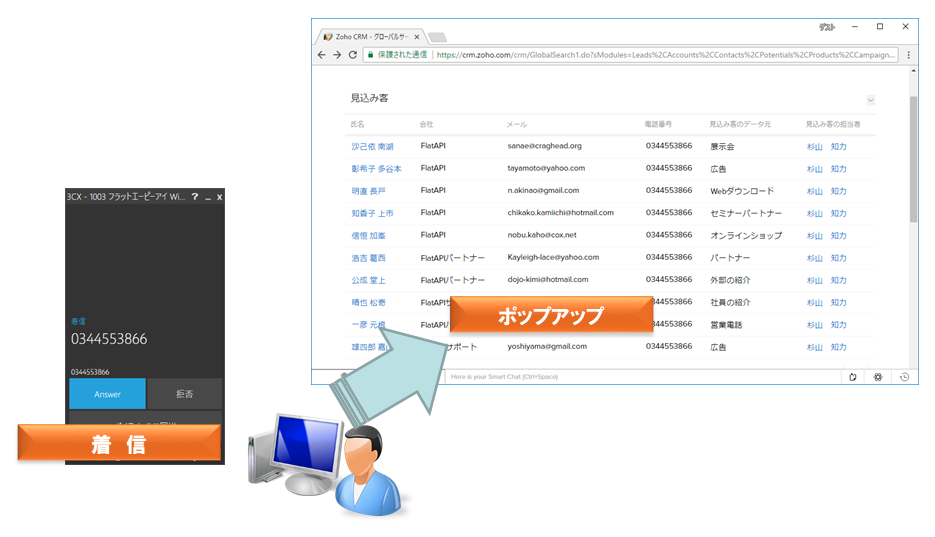Click the large caller number 0344553866 in 3CX
Viewport: 935px width, 537px height.
(x=109, y=339)
